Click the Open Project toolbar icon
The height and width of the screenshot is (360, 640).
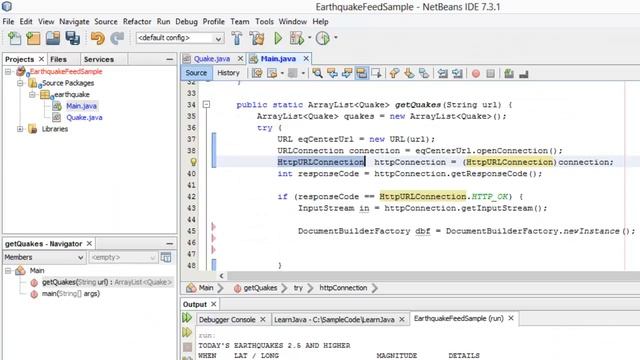pyautogui.click(x=53, y=38)
